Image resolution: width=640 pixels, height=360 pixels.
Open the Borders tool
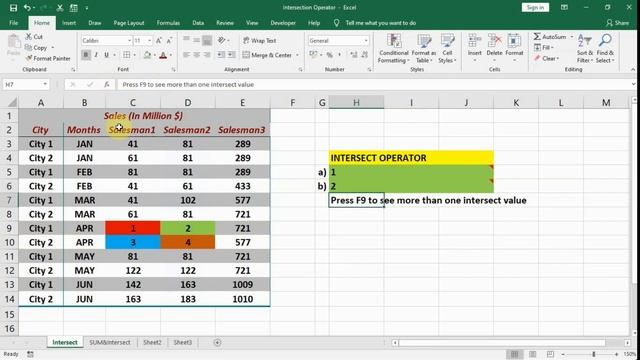(x=127, y=55)
